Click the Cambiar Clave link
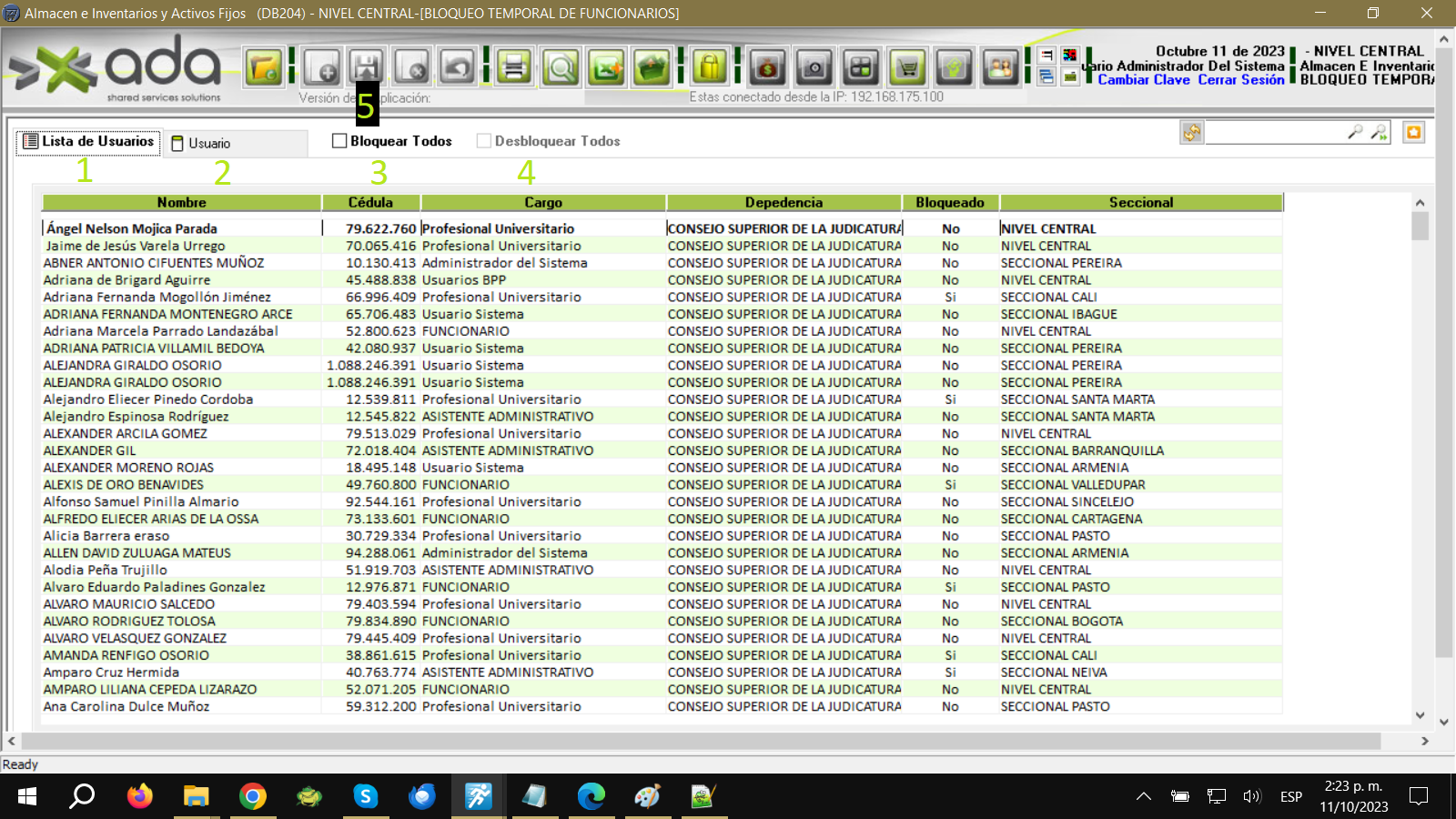 click(x=1144, y=80)
